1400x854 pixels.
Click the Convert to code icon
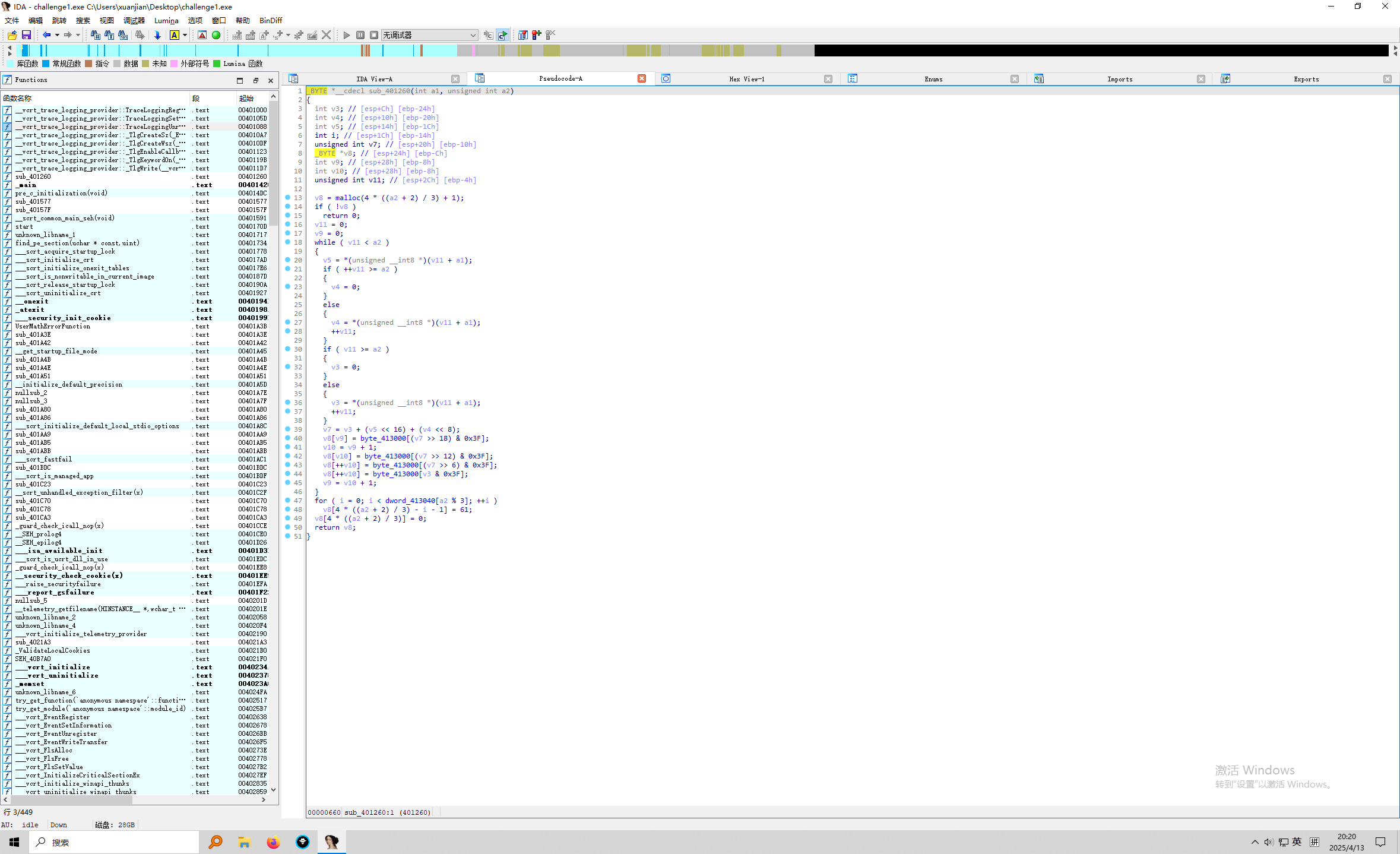pyautogui.click(x=237, y=35)
